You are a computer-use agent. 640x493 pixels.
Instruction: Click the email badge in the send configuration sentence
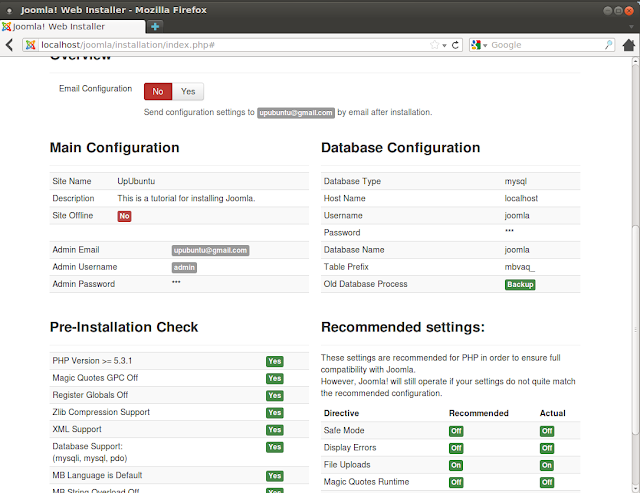(296, 113)
